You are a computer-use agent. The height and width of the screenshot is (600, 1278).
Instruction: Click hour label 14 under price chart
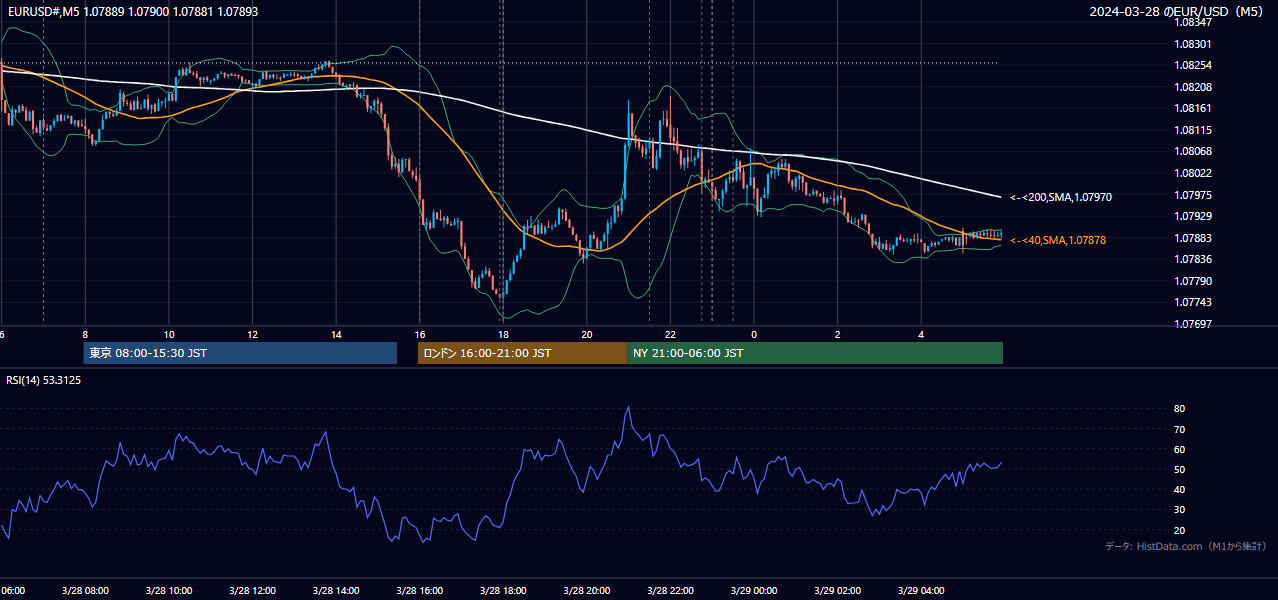pos(336,334)
